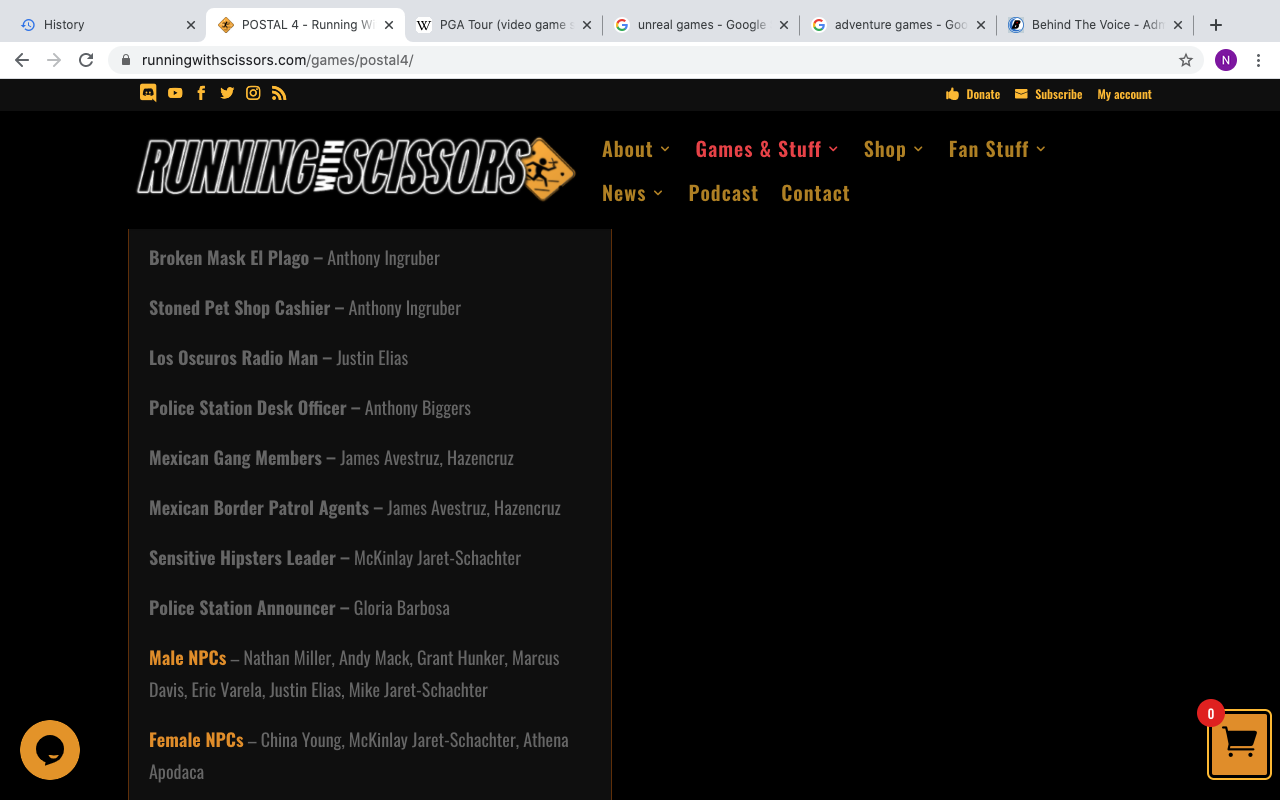Open the Shop dropdown menu
This screenshot has width=1280, height=800.
893,149
